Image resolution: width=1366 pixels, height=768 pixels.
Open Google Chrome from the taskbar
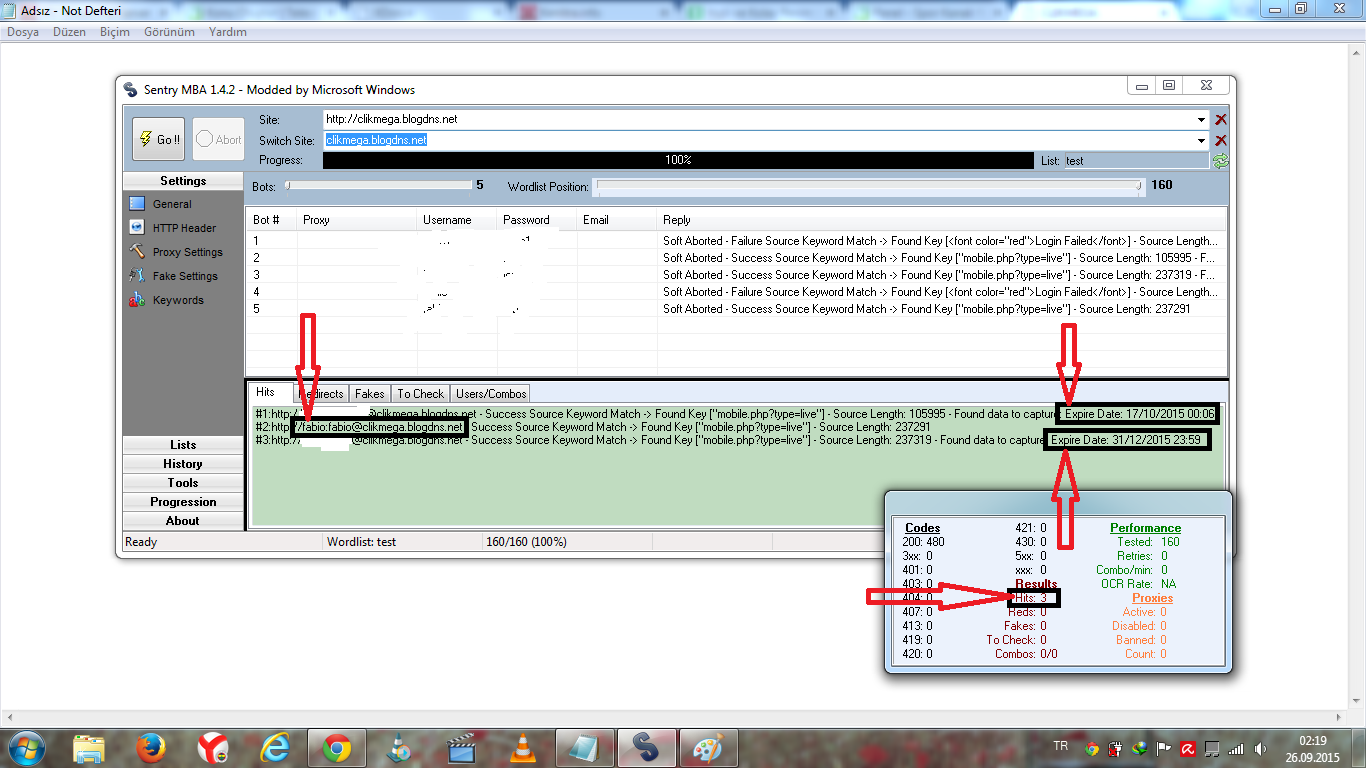coord(336,747)
